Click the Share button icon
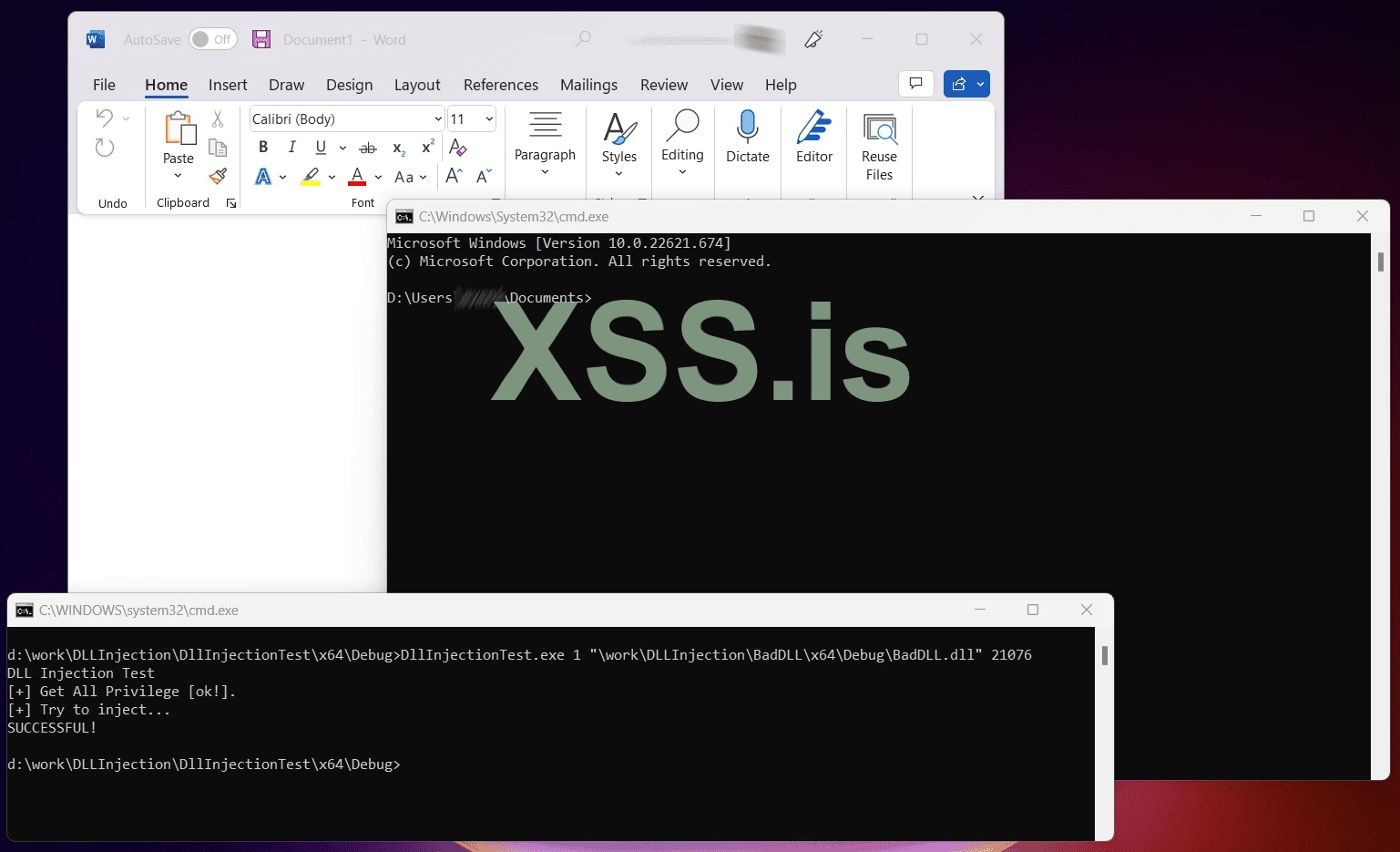This screenshot has height=852, width=1400. 958,84
